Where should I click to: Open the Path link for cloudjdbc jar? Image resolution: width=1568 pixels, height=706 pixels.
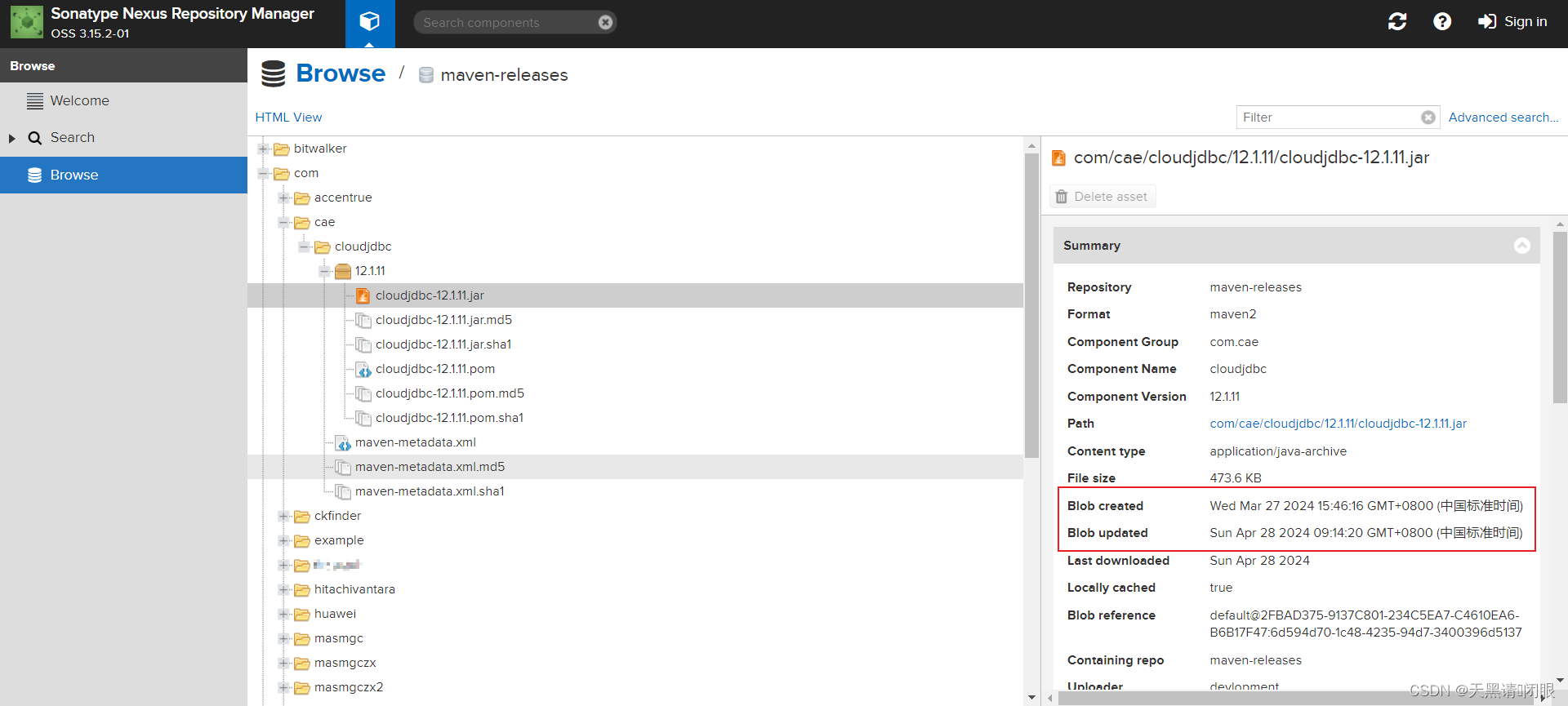click(x=1338, y=424)
